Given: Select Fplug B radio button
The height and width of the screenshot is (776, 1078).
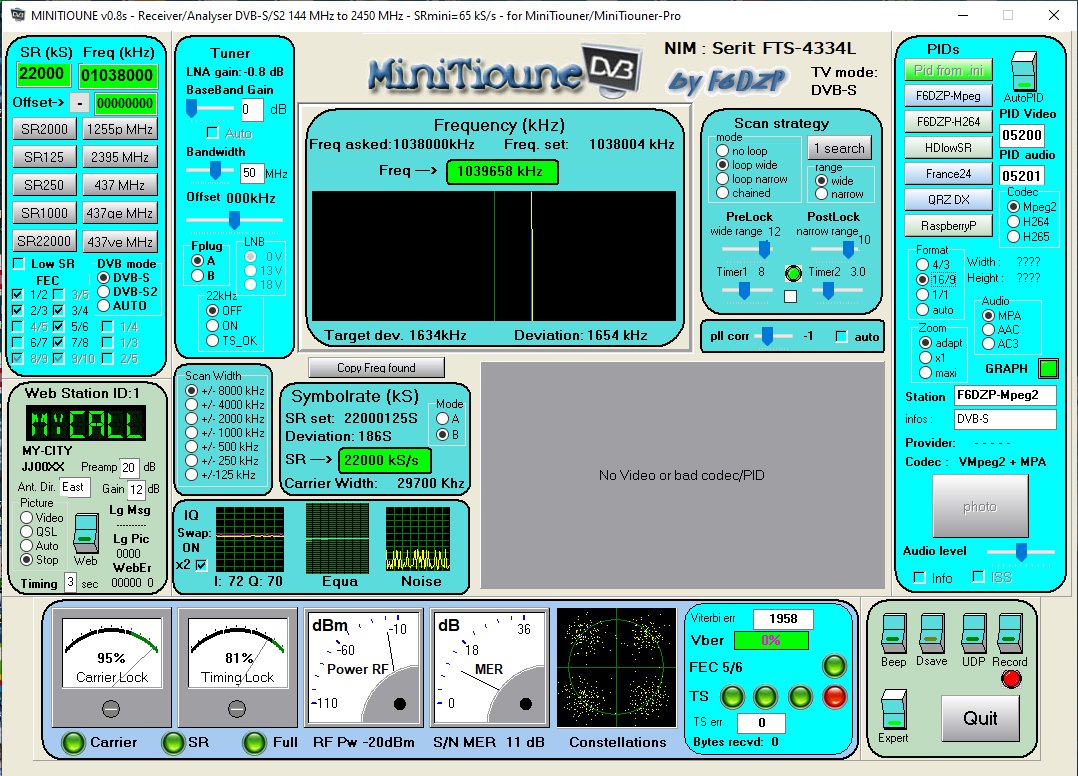Looking at the screenshot, I should coord(198,276).
